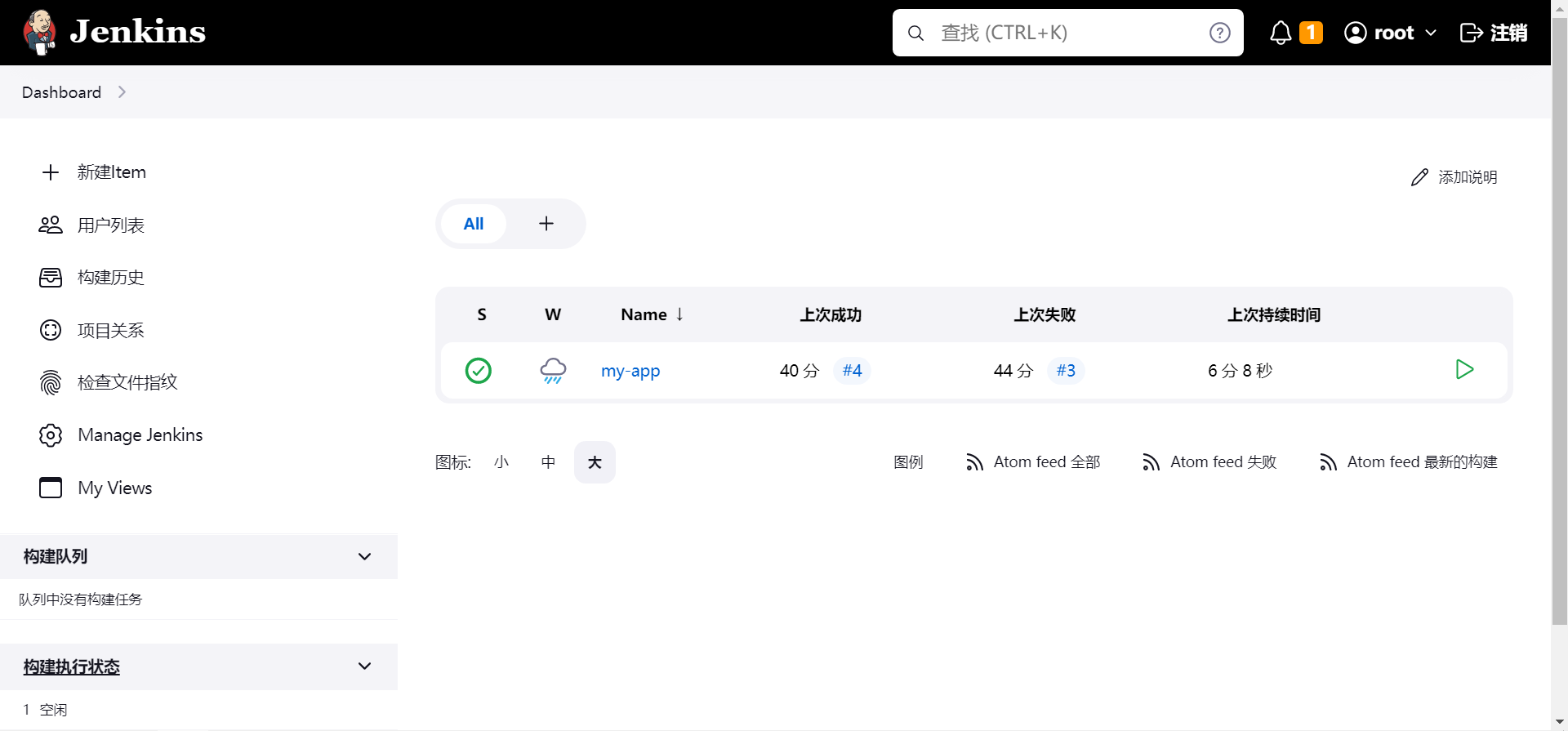This screenshot has height=731, width=1568.
Task: Run a build with the green play icon
Action: coord(1464,370)
